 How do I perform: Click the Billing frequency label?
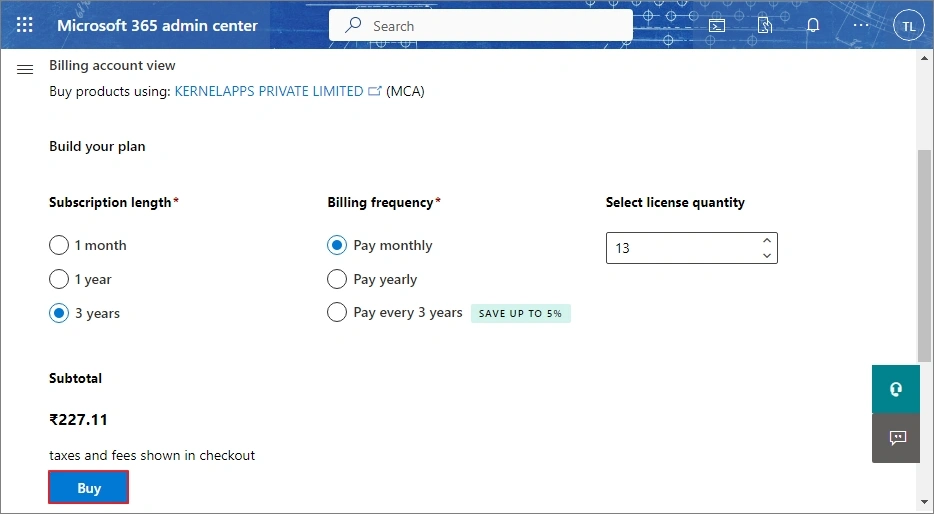pyautogui.click(x=380, y=203)
